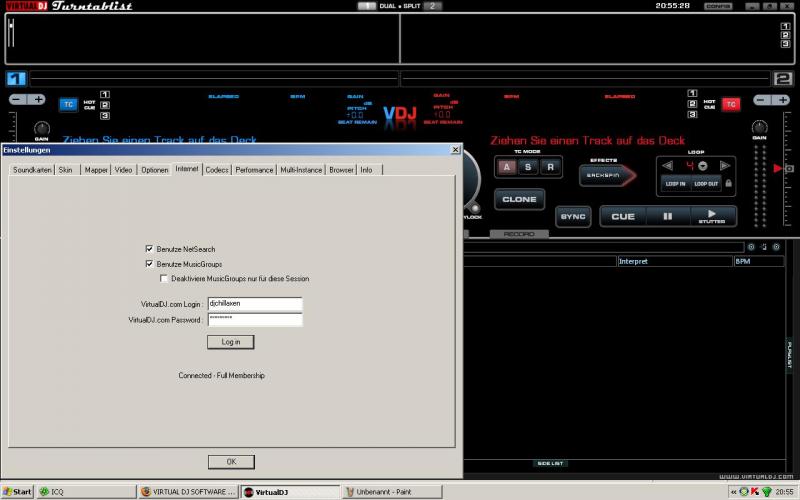This screenshot has width=800, height=500.
Task: Select TC mode R button
Action: click(x=550, y=167)
